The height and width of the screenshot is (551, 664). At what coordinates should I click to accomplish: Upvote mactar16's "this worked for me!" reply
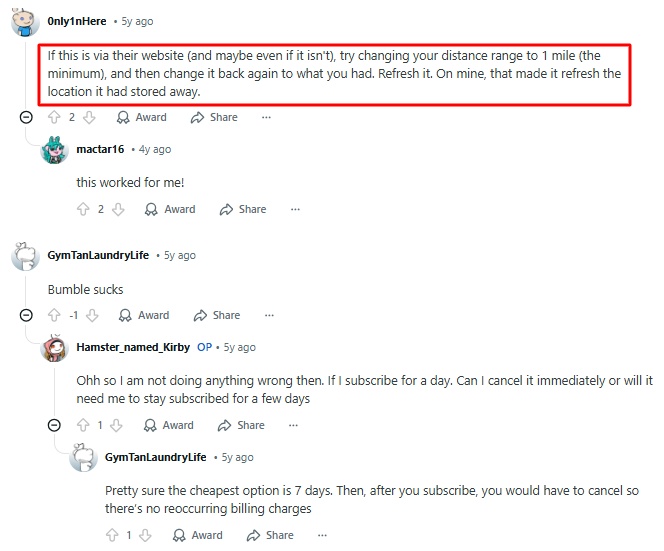click(x=83, y=209)
